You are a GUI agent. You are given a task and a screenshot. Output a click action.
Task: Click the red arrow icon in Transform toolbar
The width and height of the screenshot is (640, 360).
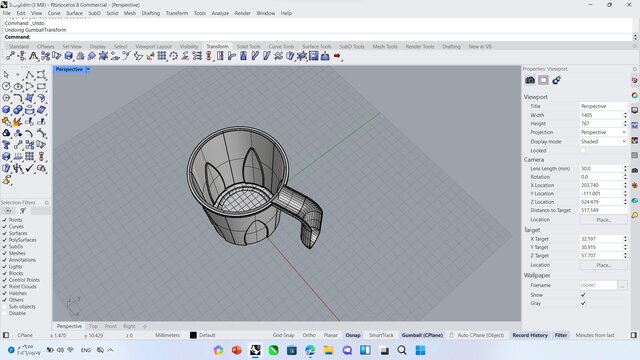[x=337, y=56]
